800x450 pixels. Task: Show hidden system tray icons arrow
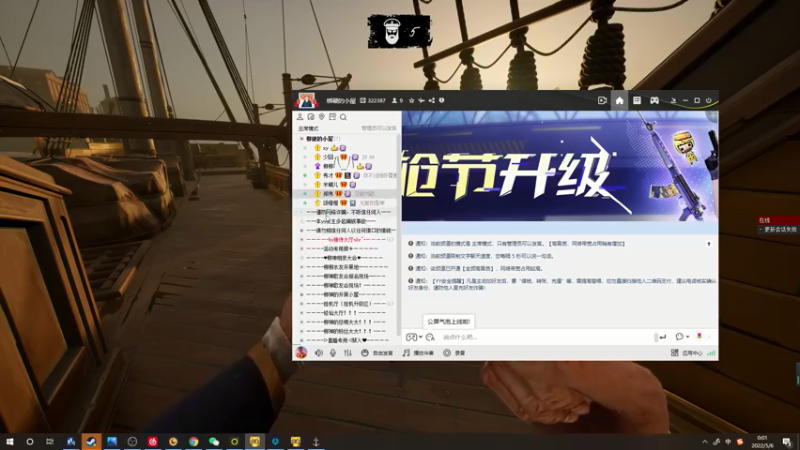[x=705, y=442]
